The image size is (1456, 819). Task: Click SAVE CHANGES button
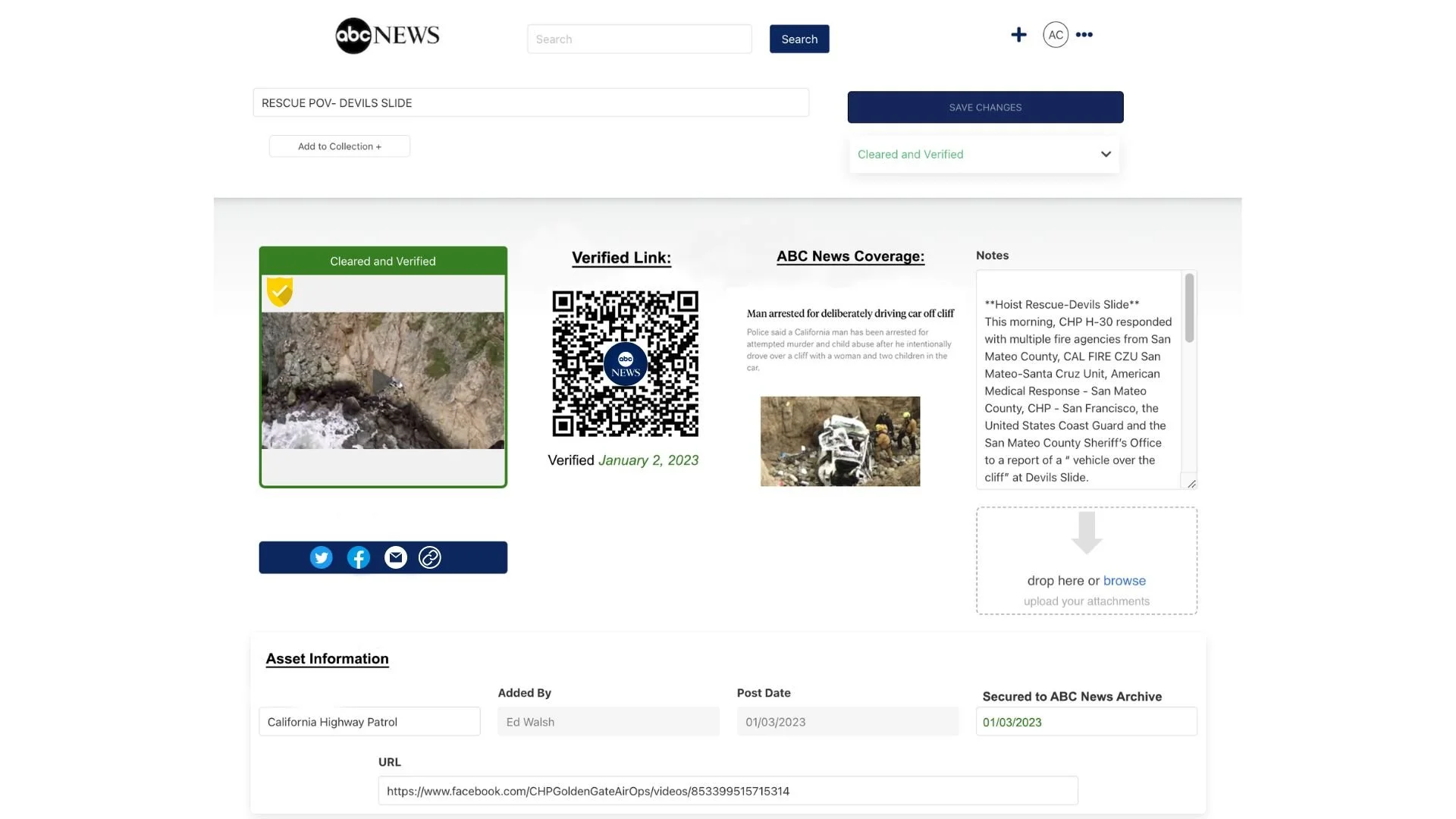click(x=985, y=108)
